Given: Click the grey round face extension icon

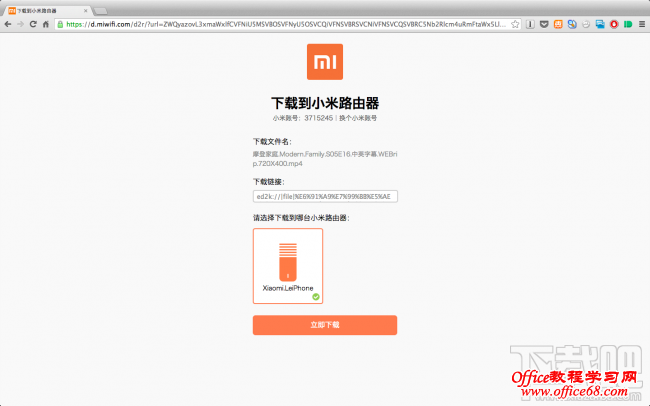Looking at the screenshot, I should (x=586, y=24).
